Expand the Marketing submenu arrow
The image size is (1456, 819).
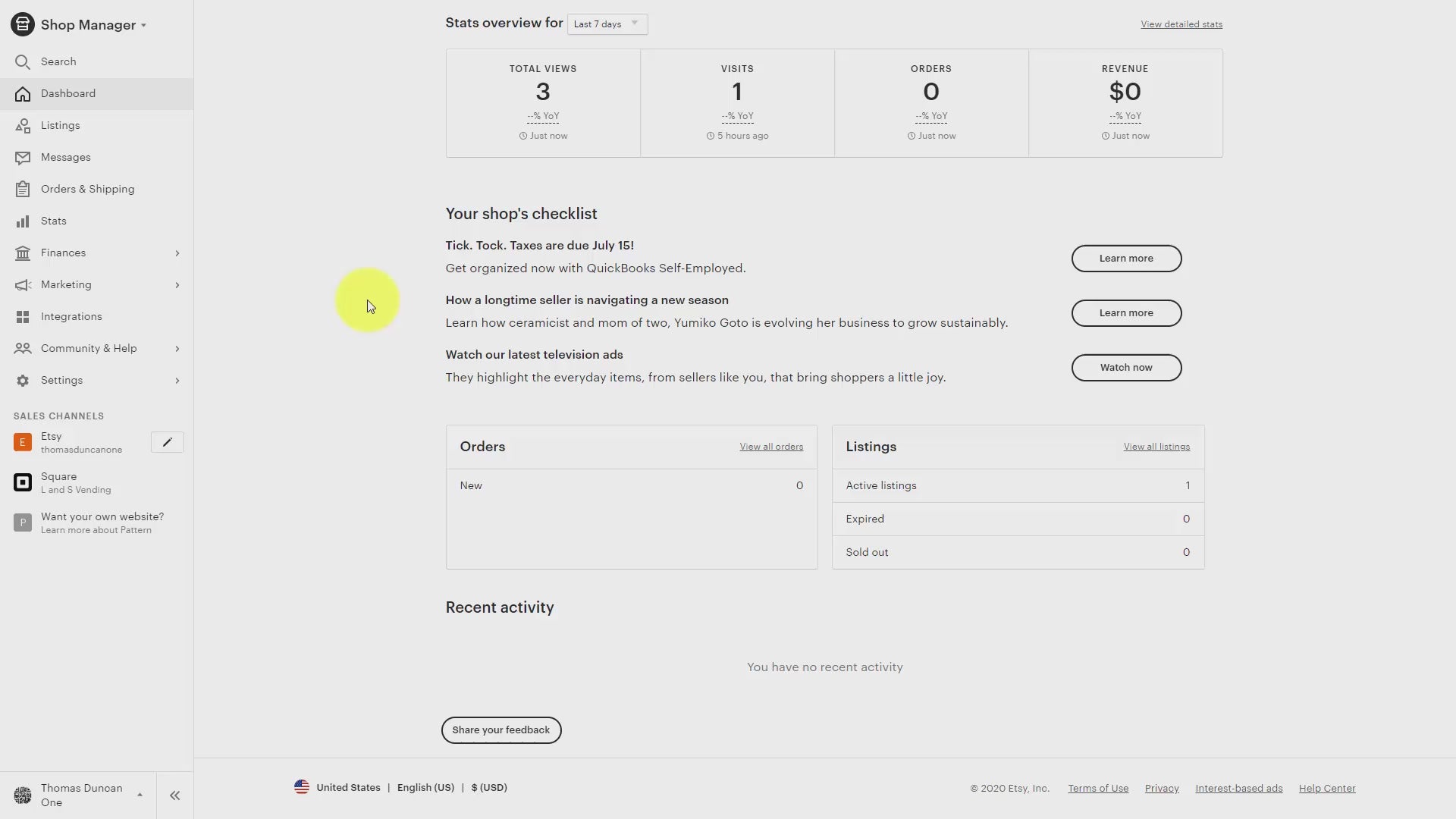pyautogui.click(x=177, y=285)
